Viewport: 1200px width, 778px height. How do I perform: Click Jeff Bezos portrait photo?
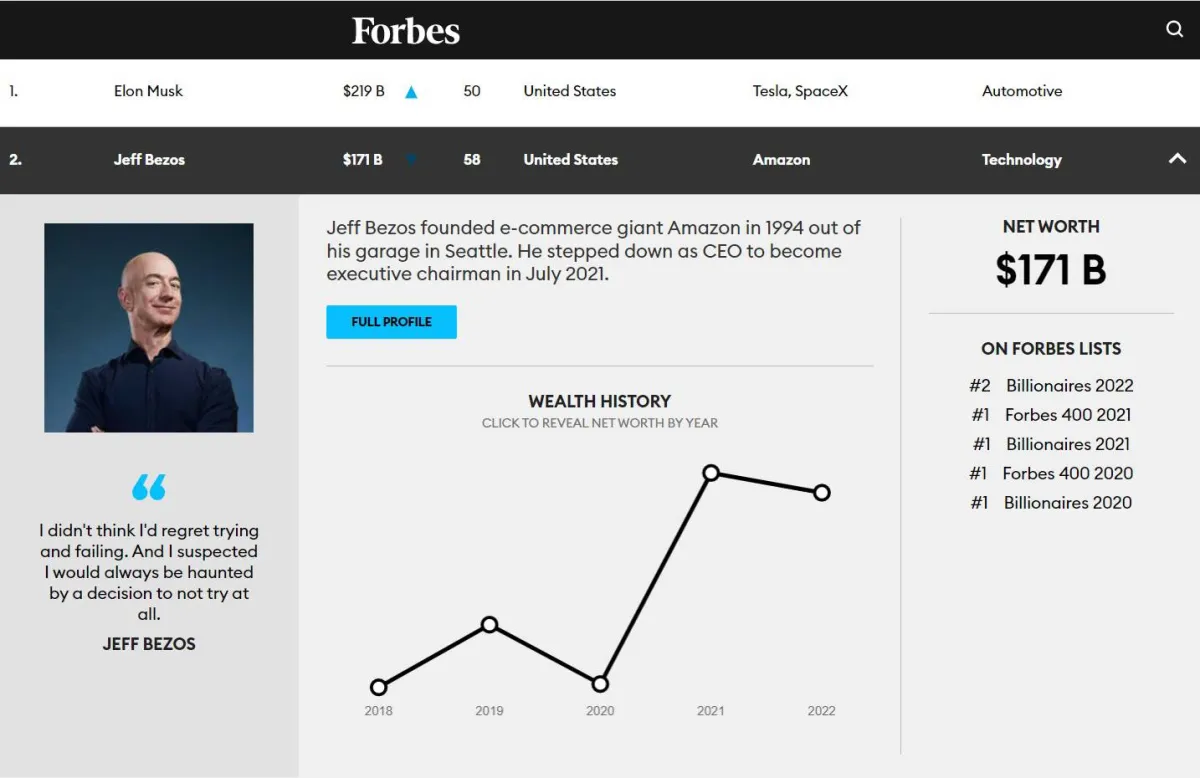(x=149, y=328)
